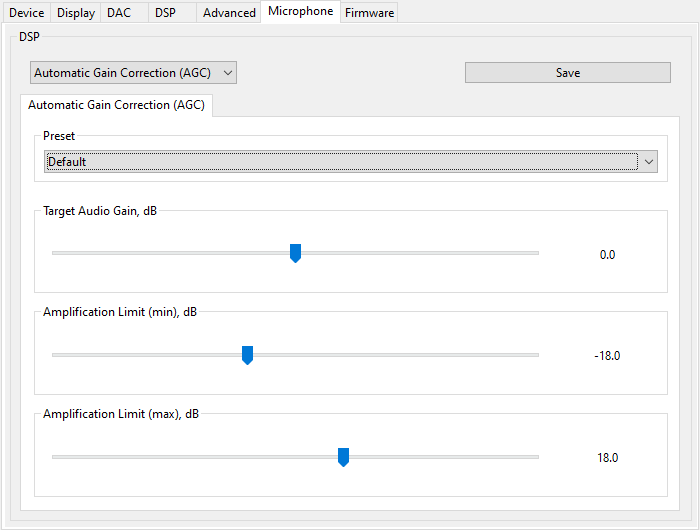Click the Target Audio Gain slider handle

295,253
